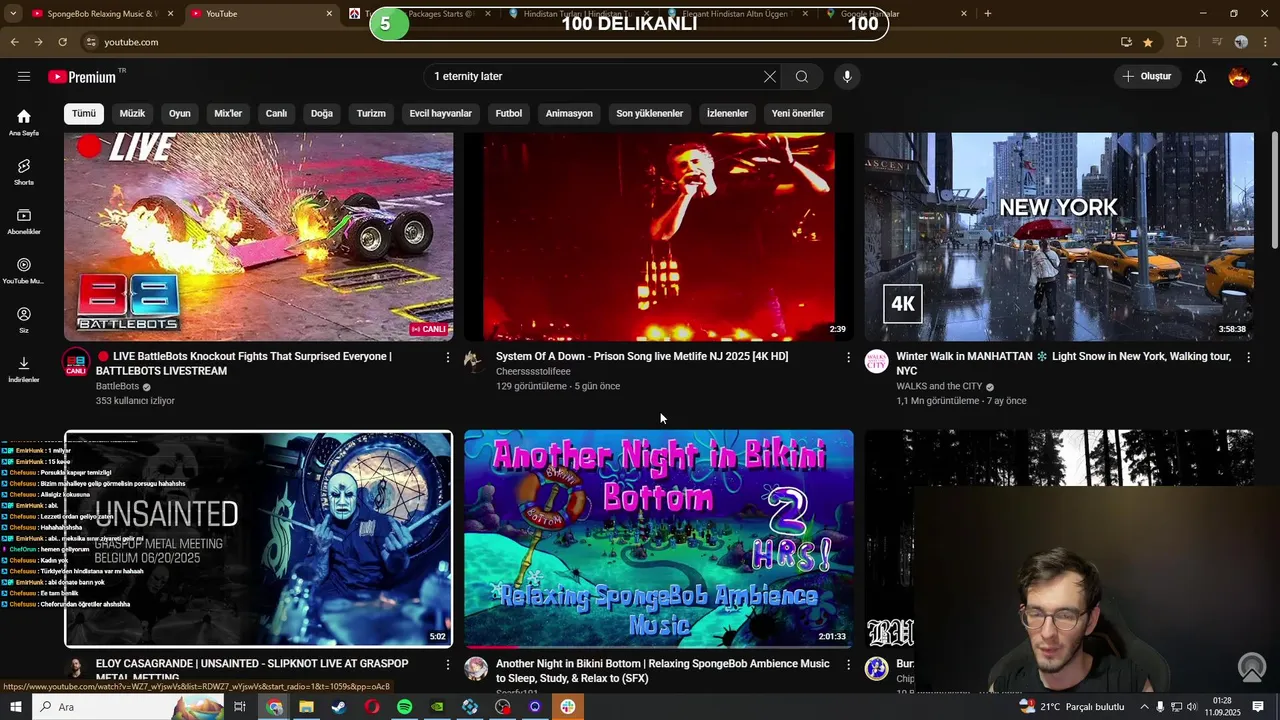Open System Of A Down Prison Song title
1280x720 pixels.
click(642, 357)
